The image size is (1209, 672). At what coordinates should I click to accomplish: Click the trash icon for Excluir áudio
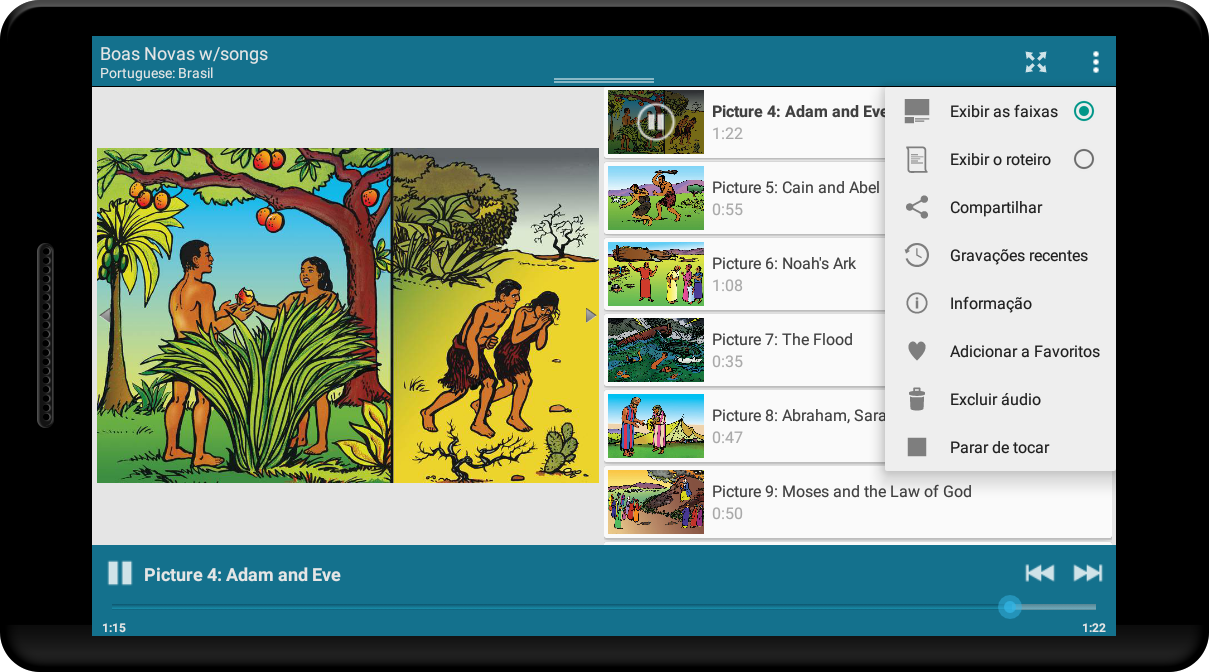click(917, 399)
